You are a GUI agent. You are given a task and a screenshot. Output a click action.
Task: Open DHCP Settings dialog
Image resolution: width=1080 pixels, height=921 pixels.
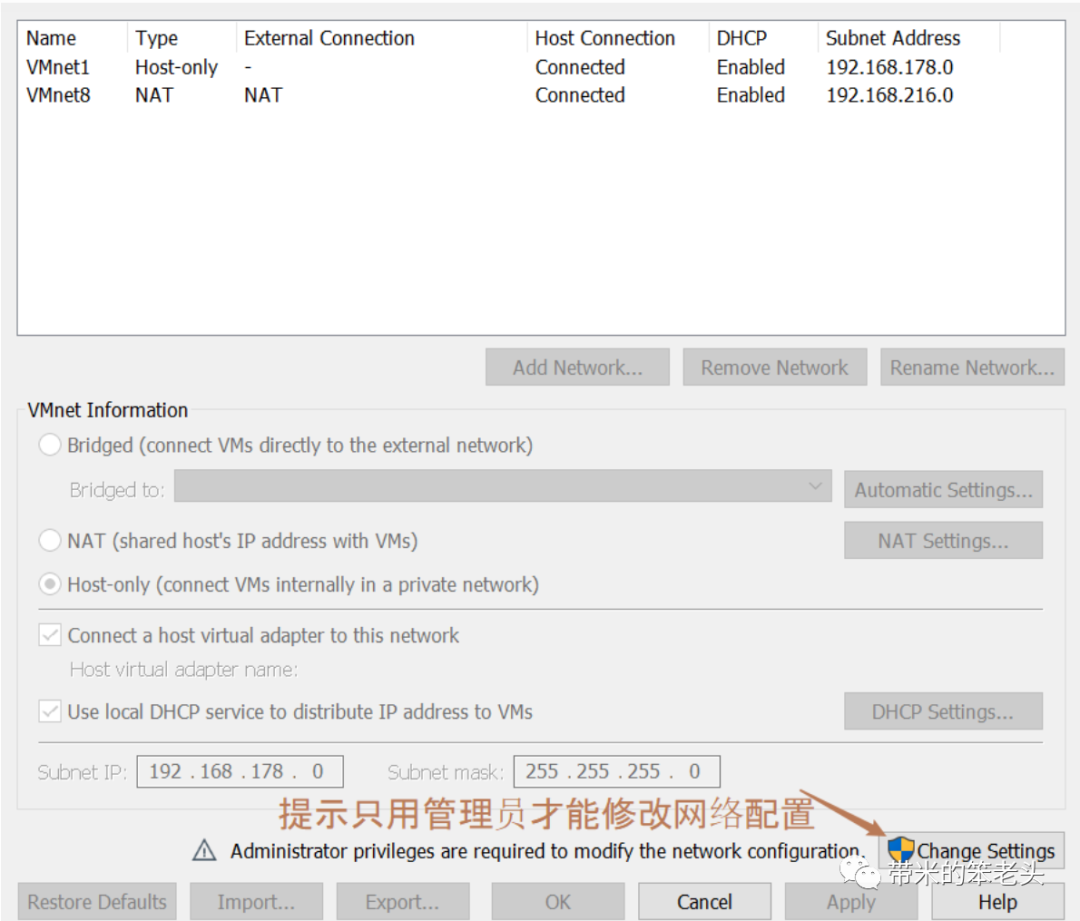pyautogui.click(x=943, y=712)
